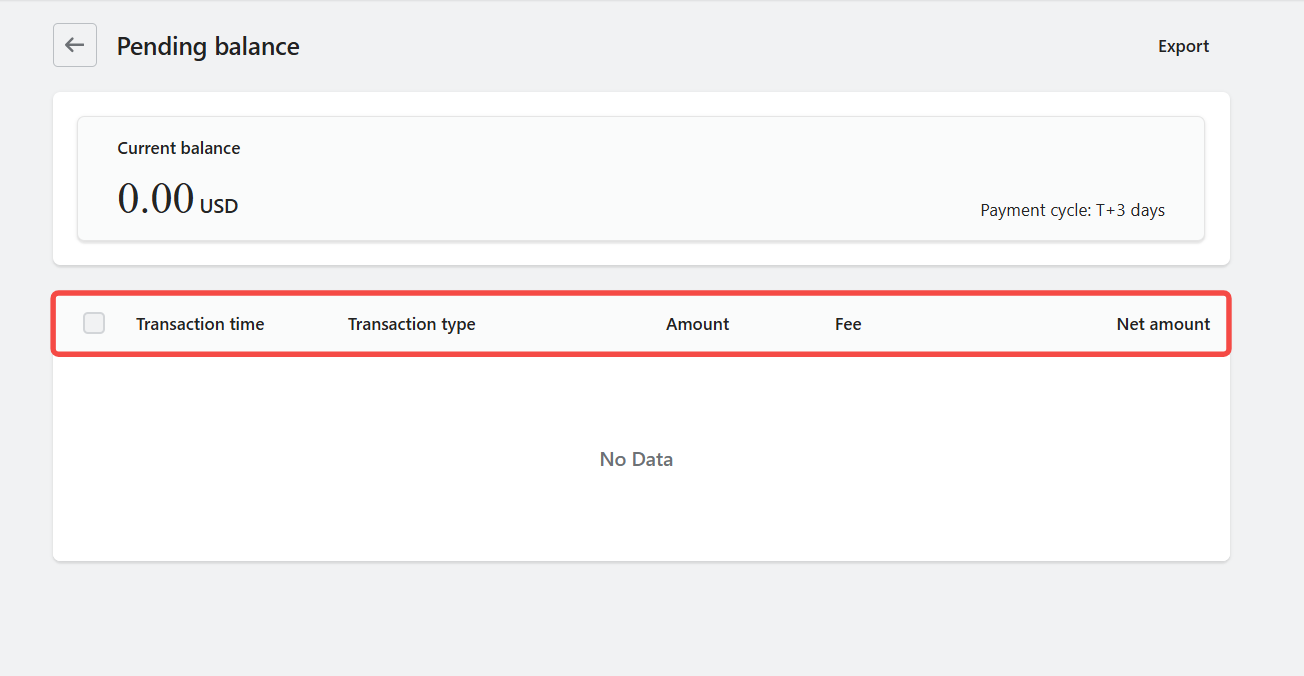Tick the select-all checkbox in table header
The image size is (1304, 676).
click(94, 323)
